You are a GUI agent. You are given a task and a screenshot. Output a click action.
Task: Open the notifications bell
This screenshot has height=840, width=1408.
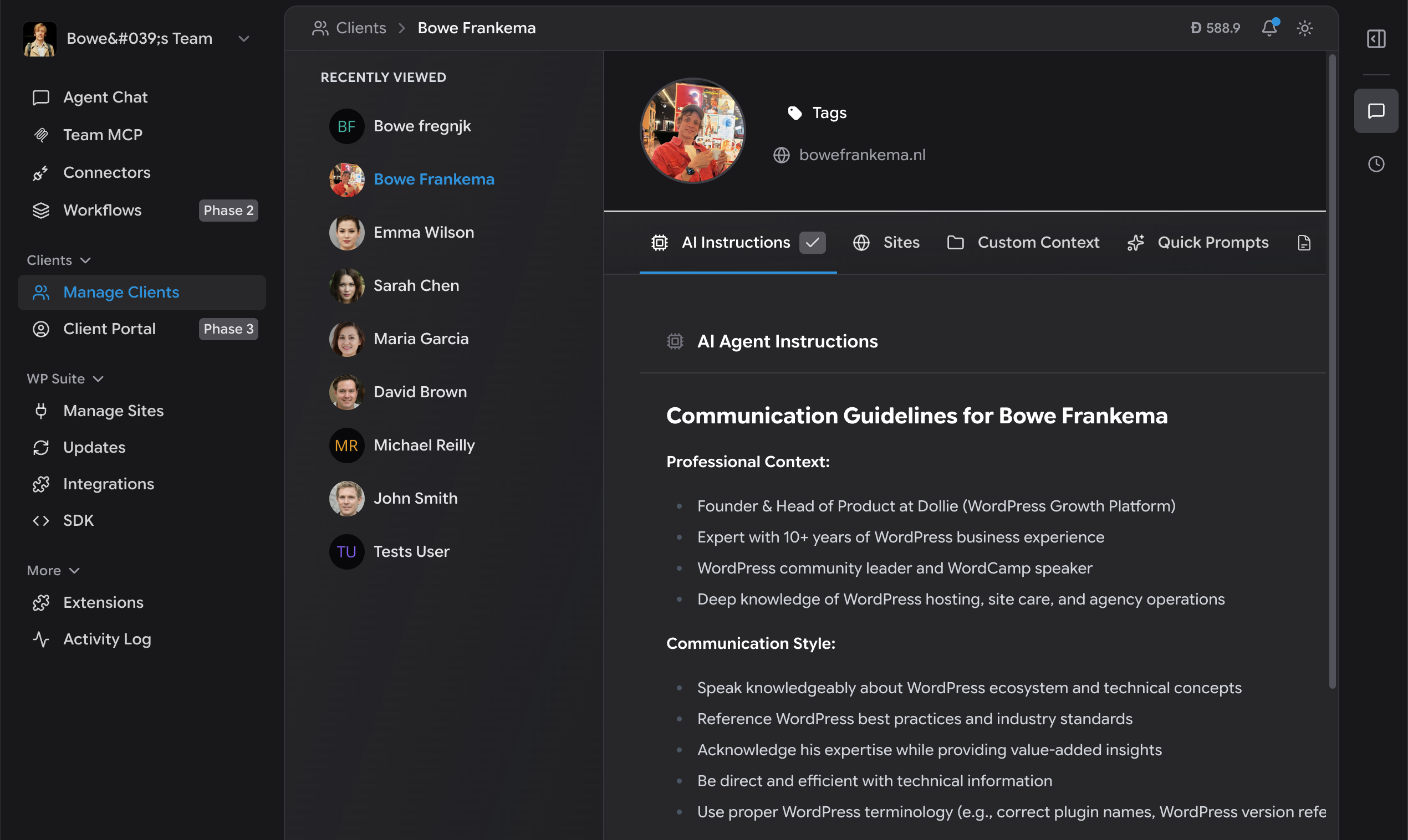pos(1270,28)
